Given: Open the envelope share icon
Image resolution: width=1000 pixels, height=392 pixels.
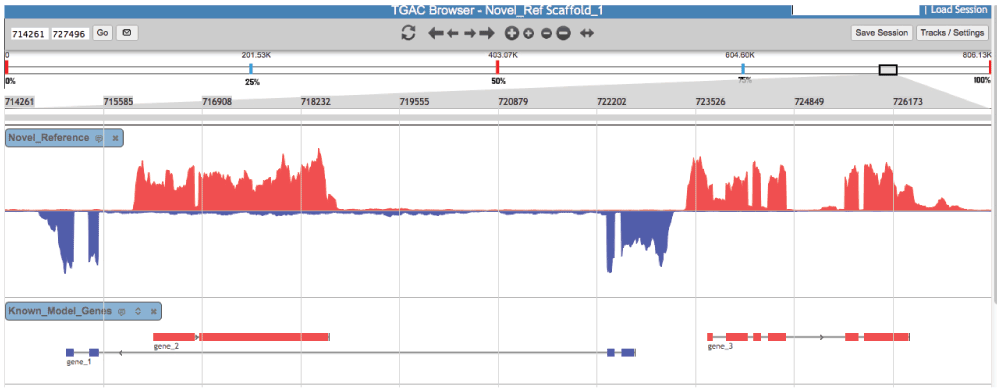Looking at the screenshot, I should point(126,33).
